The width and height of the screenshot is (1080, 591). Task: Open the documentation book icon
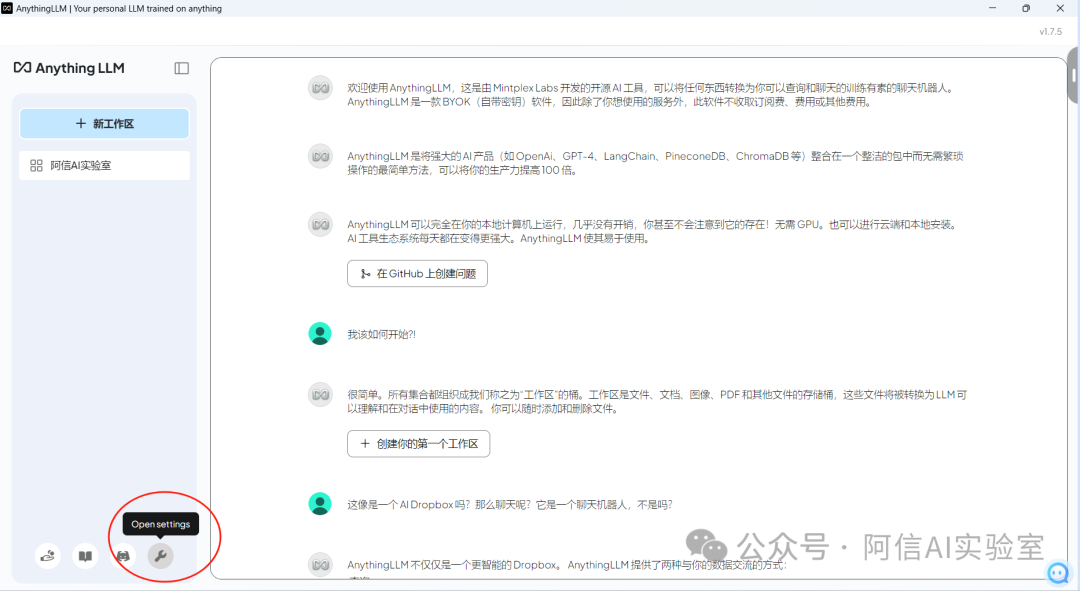[x=85, y=556]
